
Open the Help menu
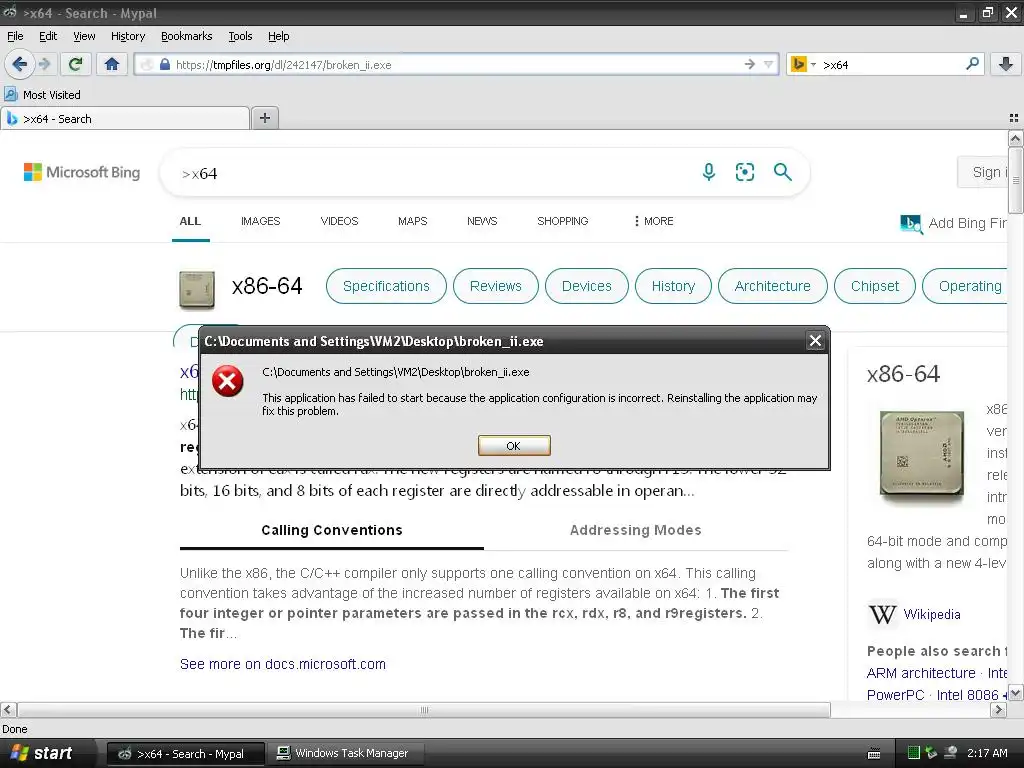(x=278, y=36)
